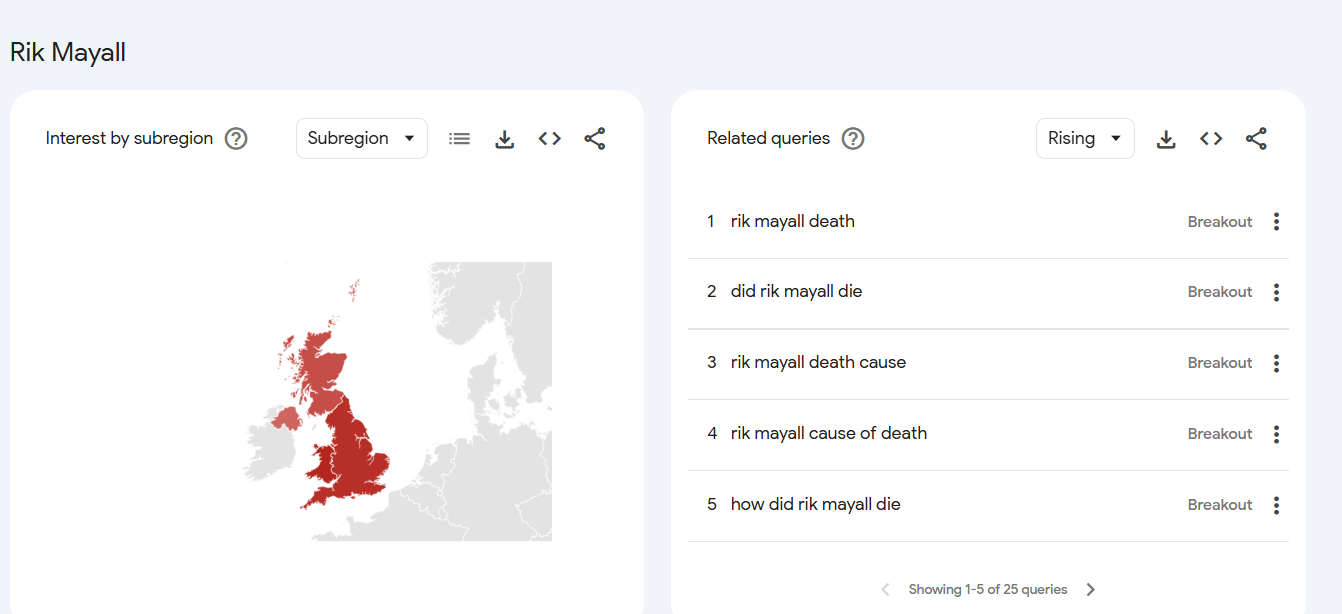The height and width of the screenshot is (614, 1342).
Task: Open query 'rik mayall death'
Action: point(793,222)
